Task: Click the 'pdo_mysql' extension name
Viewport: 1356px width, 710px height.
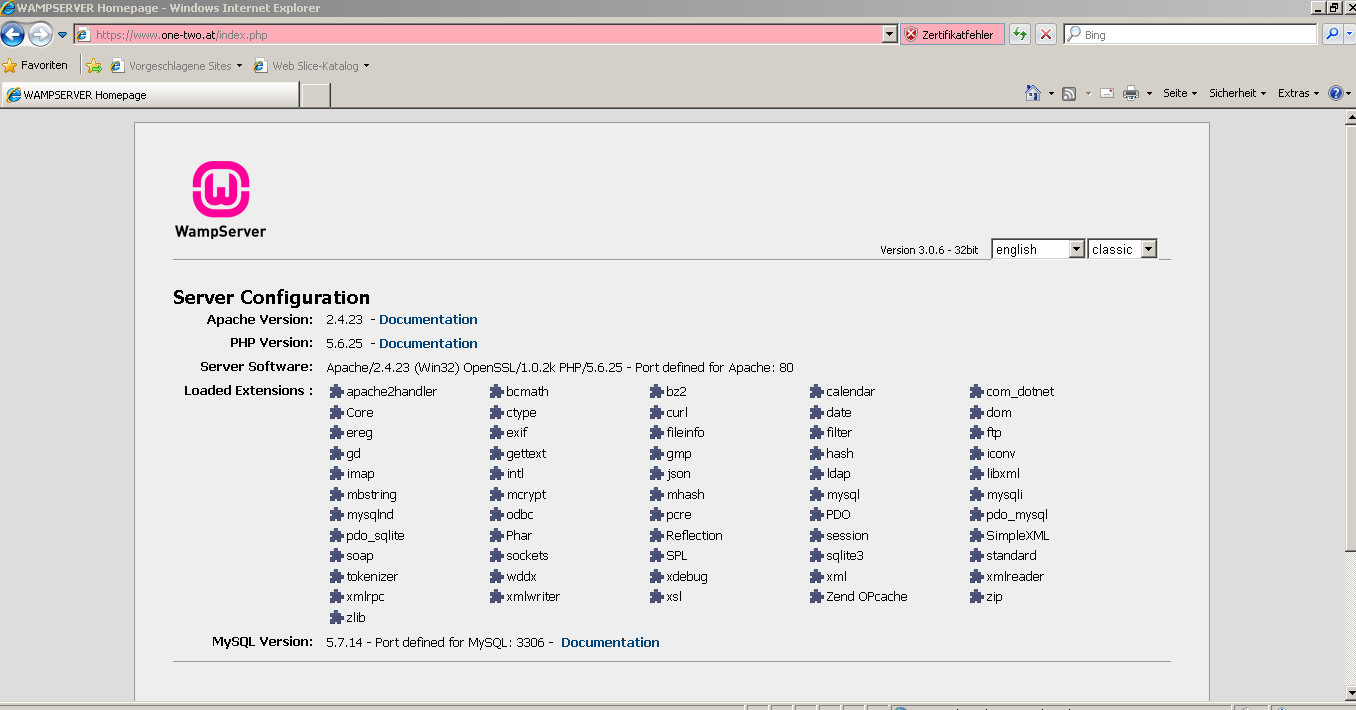Action: tap(1017, 515)
